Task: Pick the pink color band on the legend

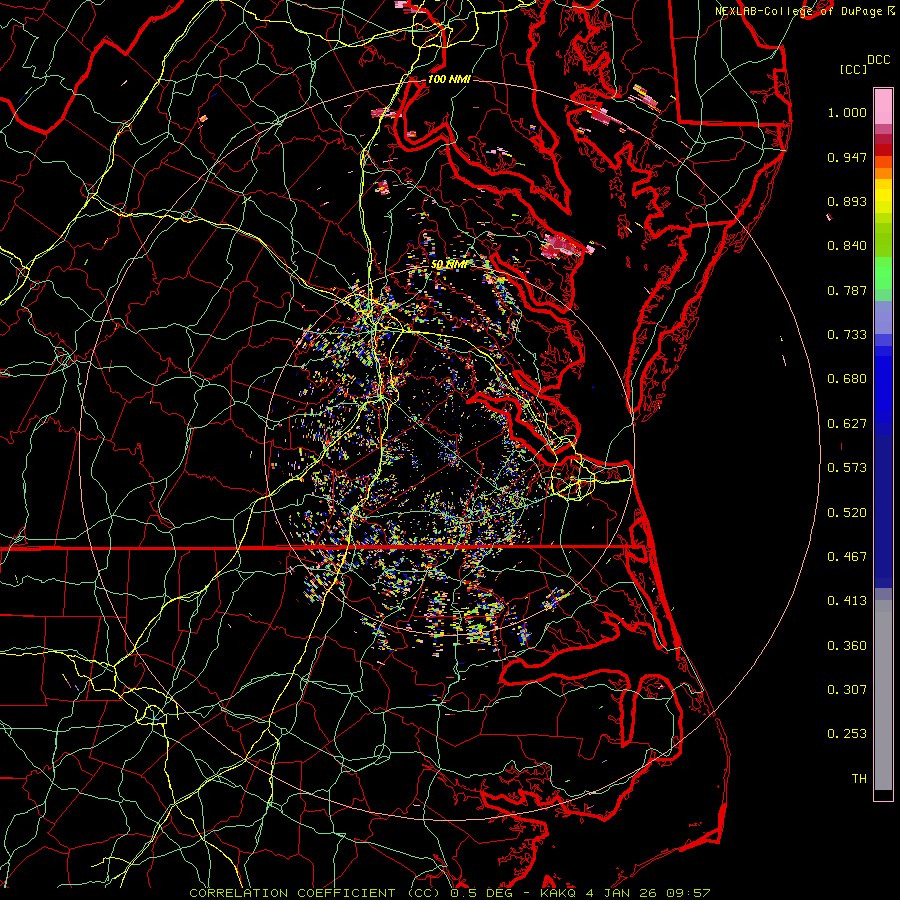Action: [883, 107]
